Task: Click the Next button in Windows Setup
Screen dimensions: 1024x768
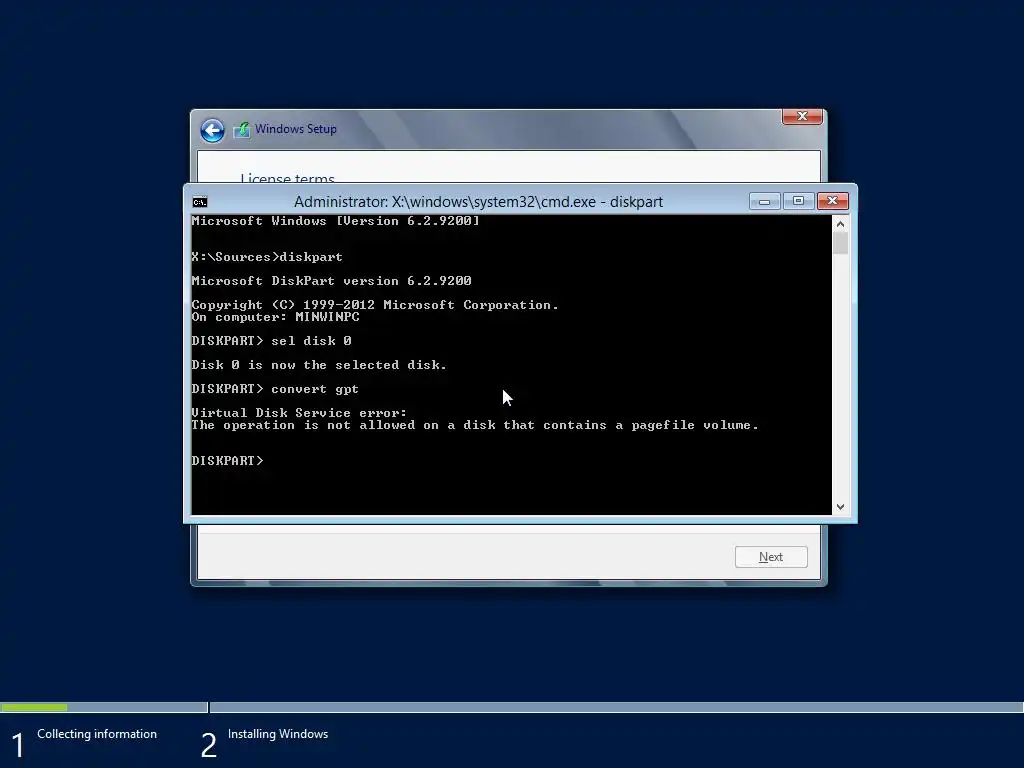Action: coord(771,557)
